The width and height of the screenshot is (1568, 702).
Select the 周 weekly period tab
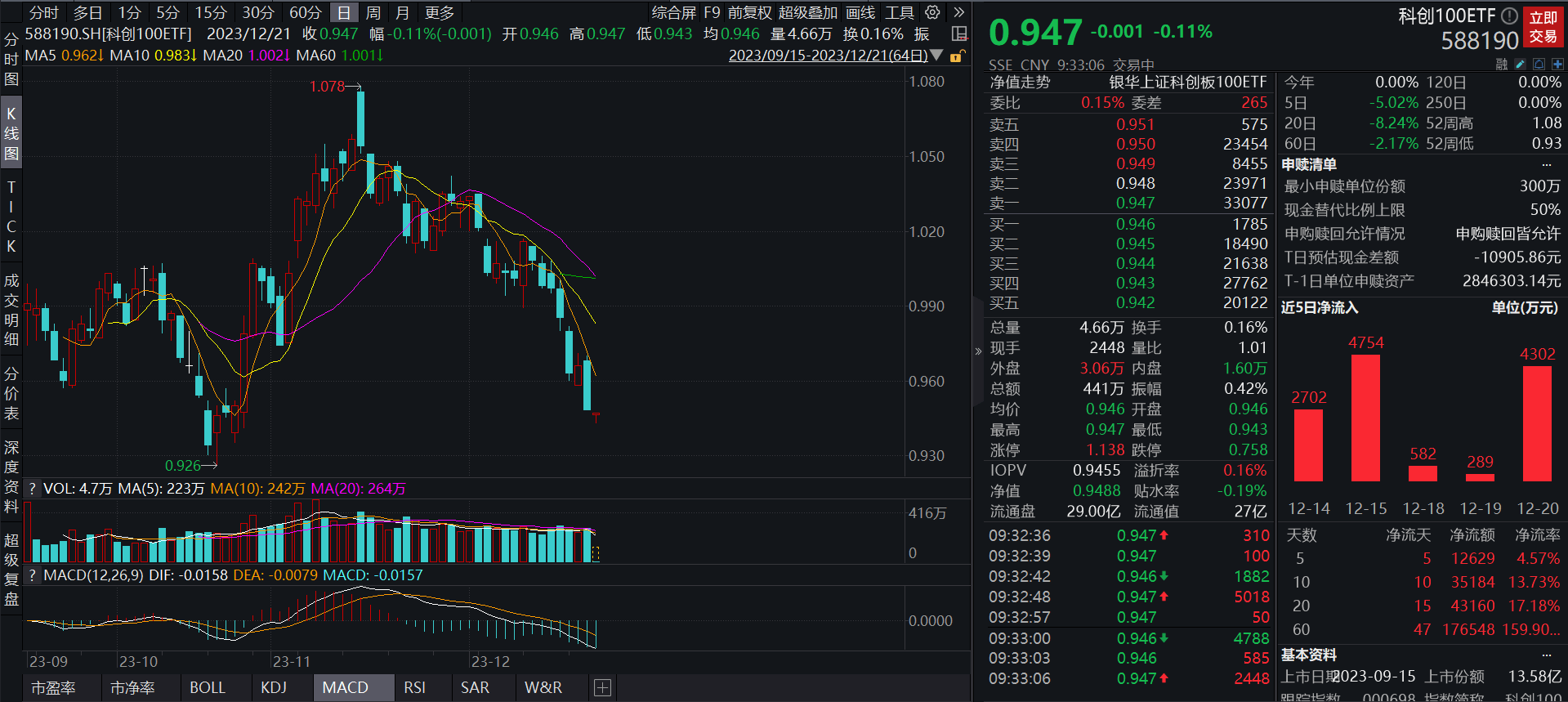tap(373, 12)
